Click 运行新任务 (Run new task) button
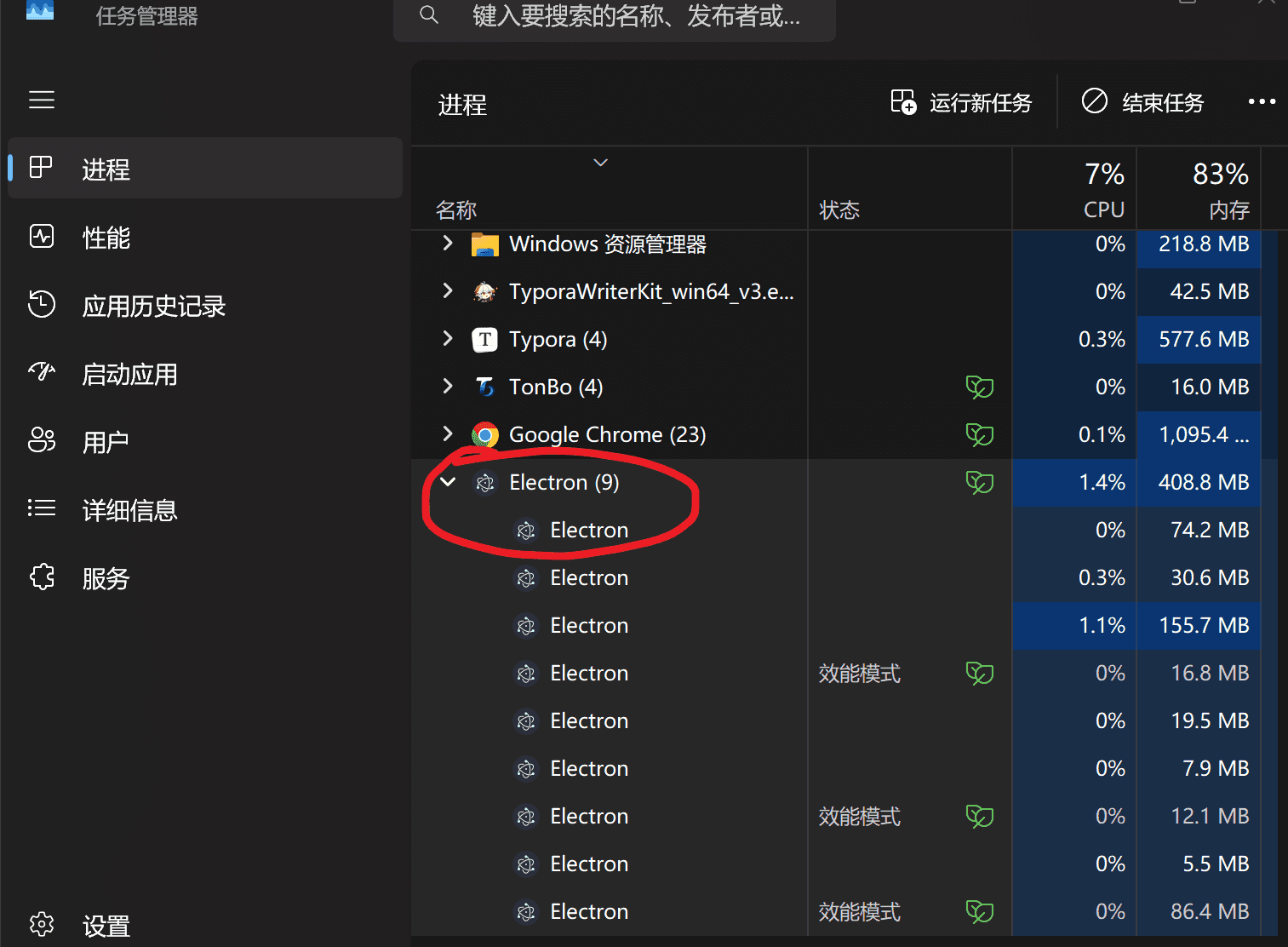1288x947 pixels. (x=961, y=103)
